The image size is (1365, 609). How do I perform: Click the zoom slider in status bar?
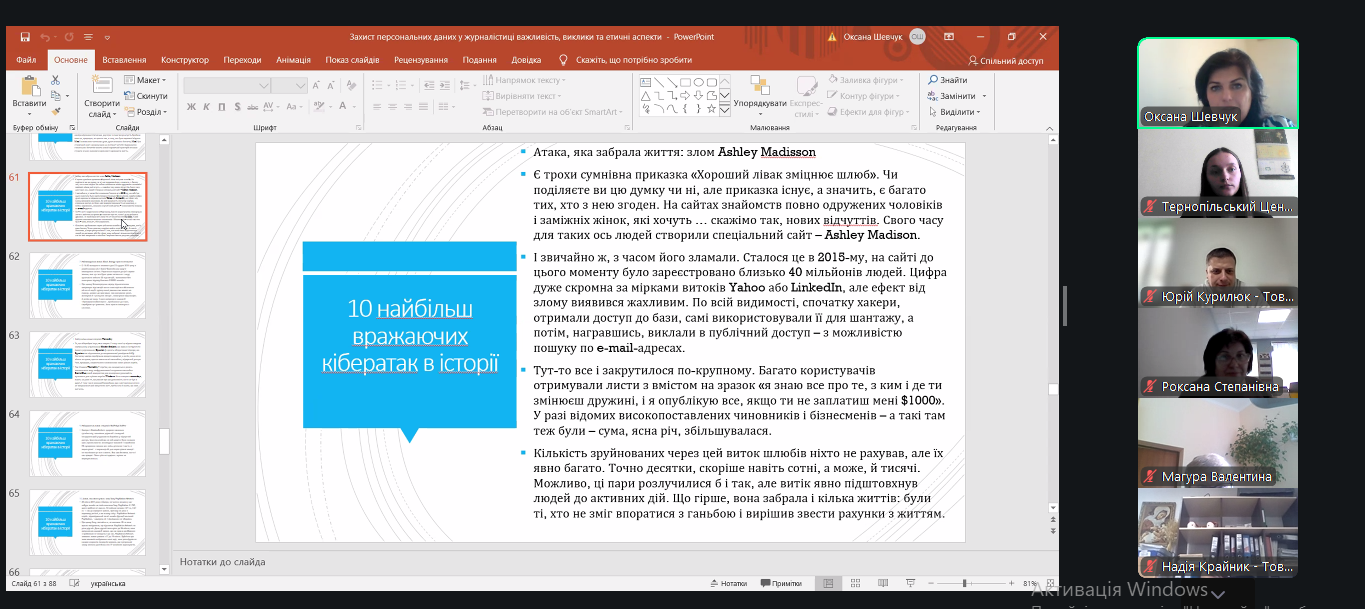pyautogui.click(x=964, y=583)
